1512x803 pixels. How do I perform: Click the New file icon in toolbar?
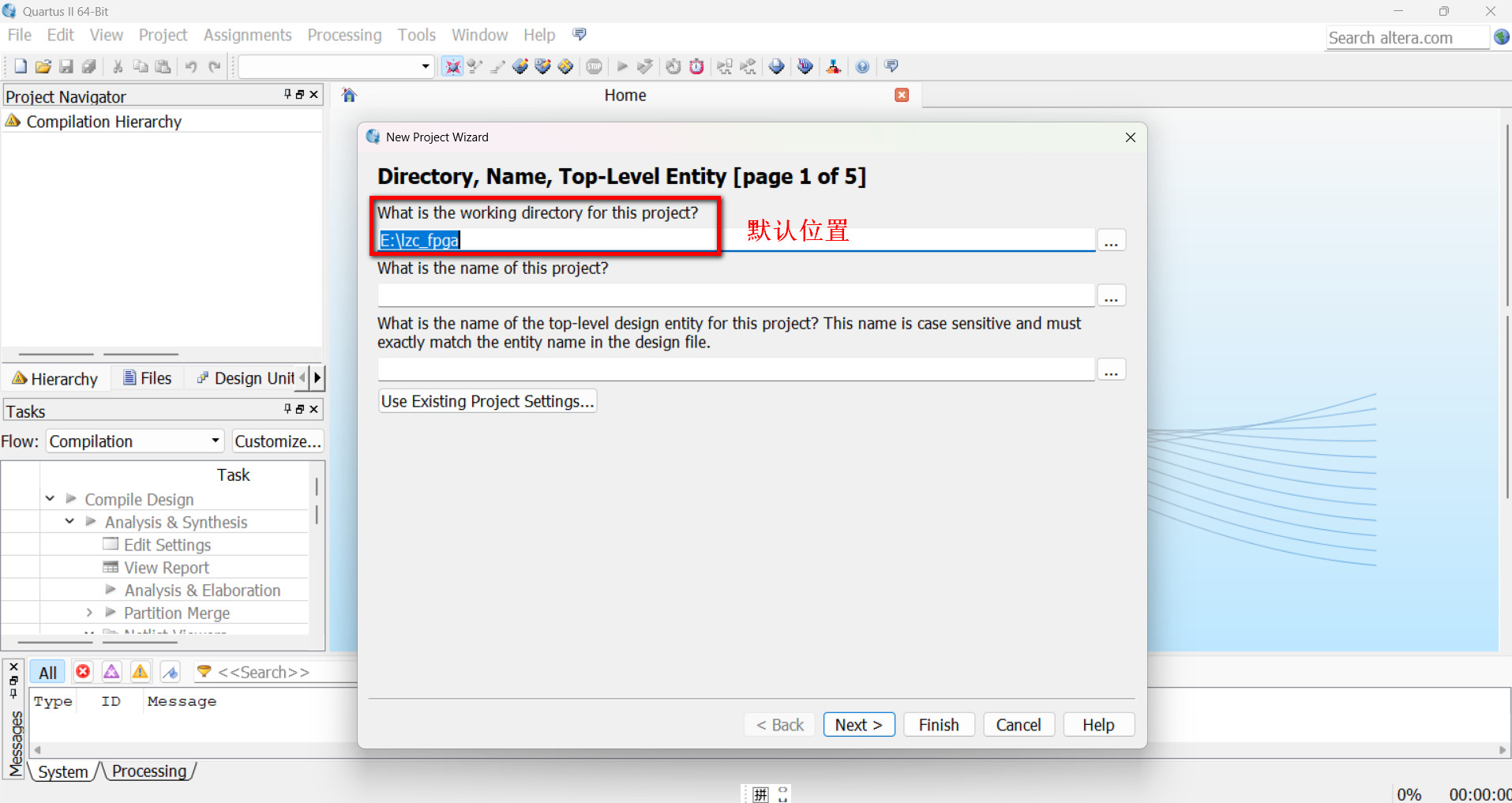(21, 66)
